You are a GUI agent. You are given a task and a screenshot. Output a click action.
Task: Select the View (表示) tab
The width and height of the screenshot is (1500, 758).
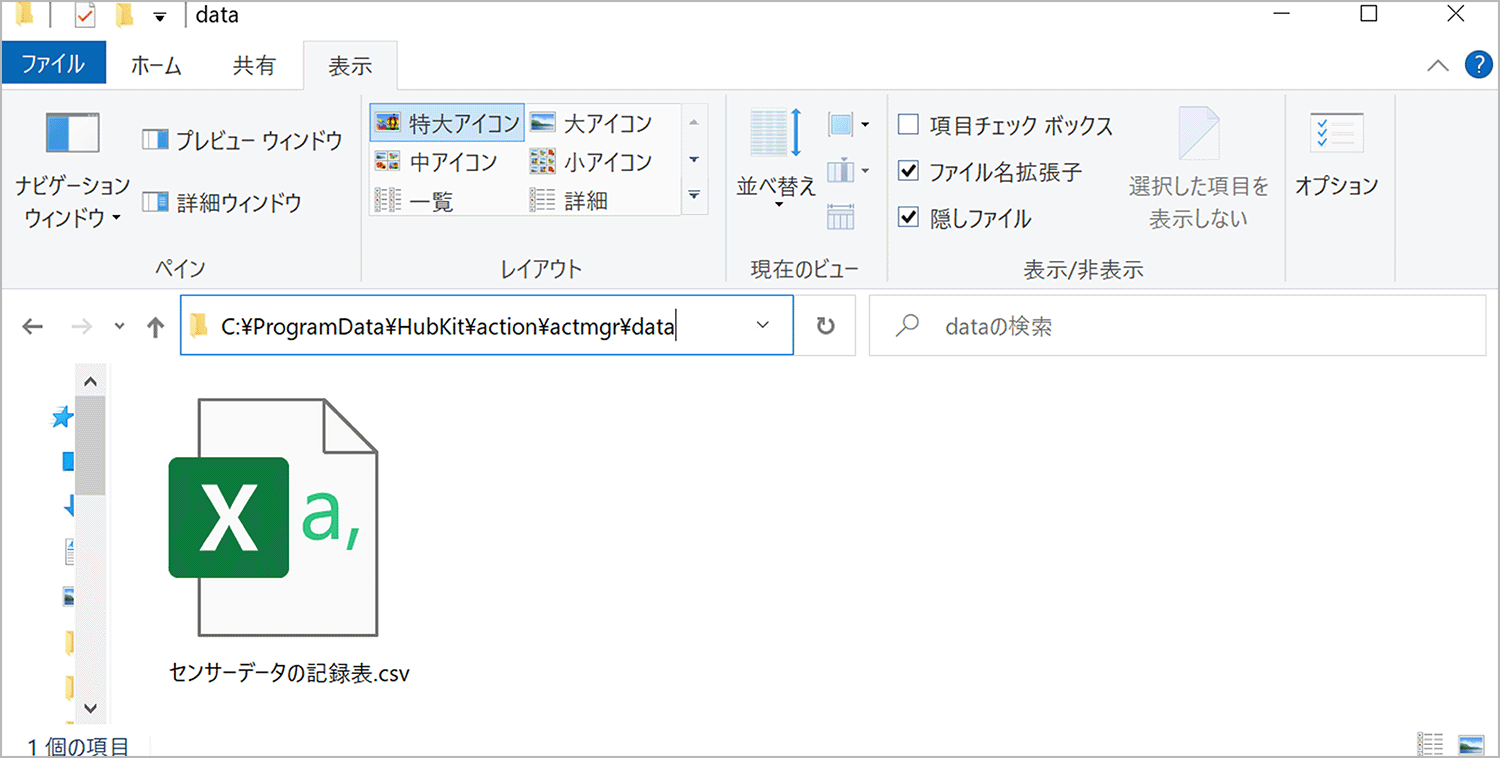(x=350, y=66)
